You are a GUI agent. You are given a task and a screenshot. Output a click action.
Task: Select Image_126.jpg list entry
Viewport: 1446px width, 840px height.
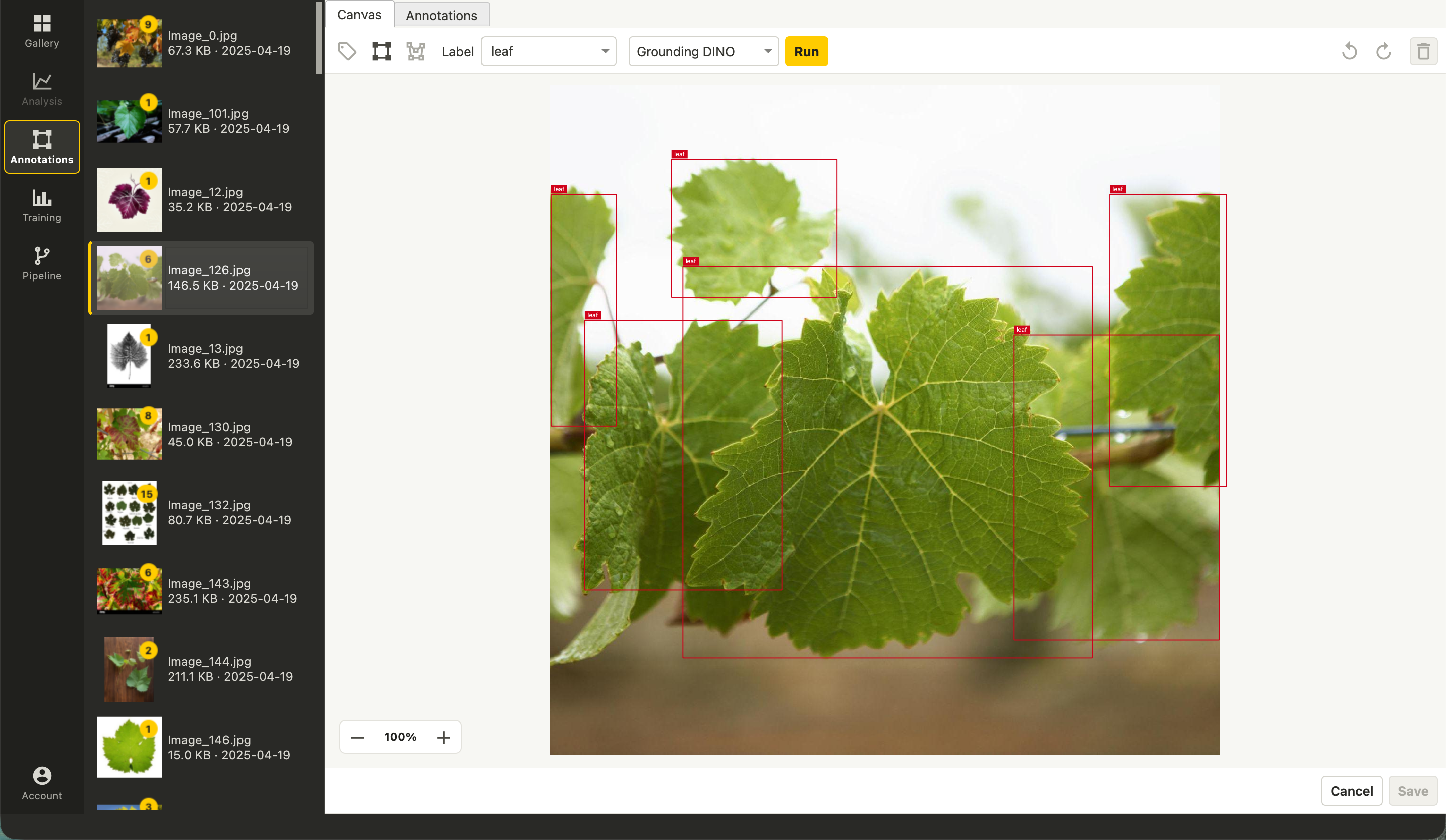[x=202, y=278]
